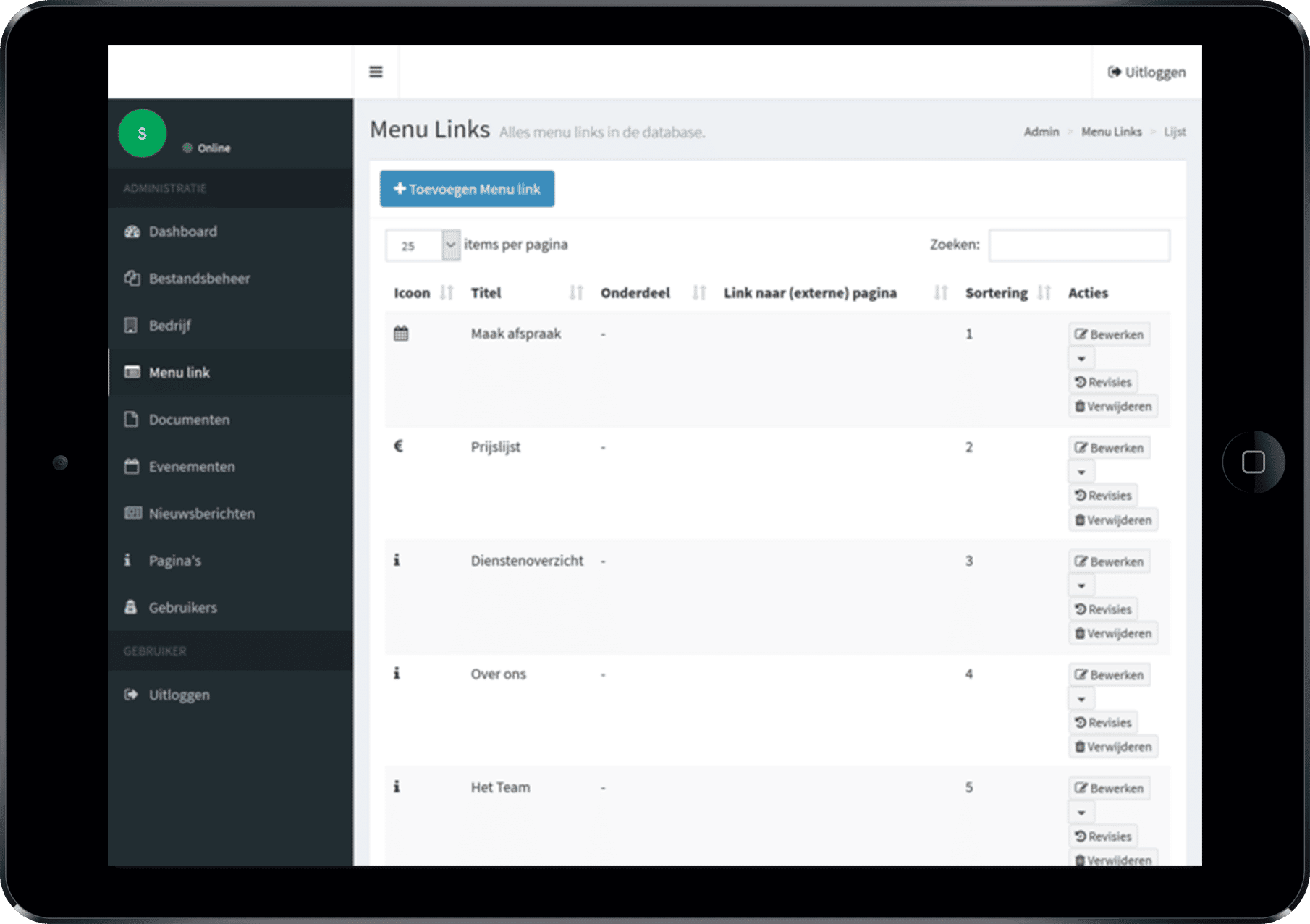This screenshot has height=924, width=1310.
Task: Click sortering value 3 in Dienstenoverzicht row
Action: (x=969, y=561)
